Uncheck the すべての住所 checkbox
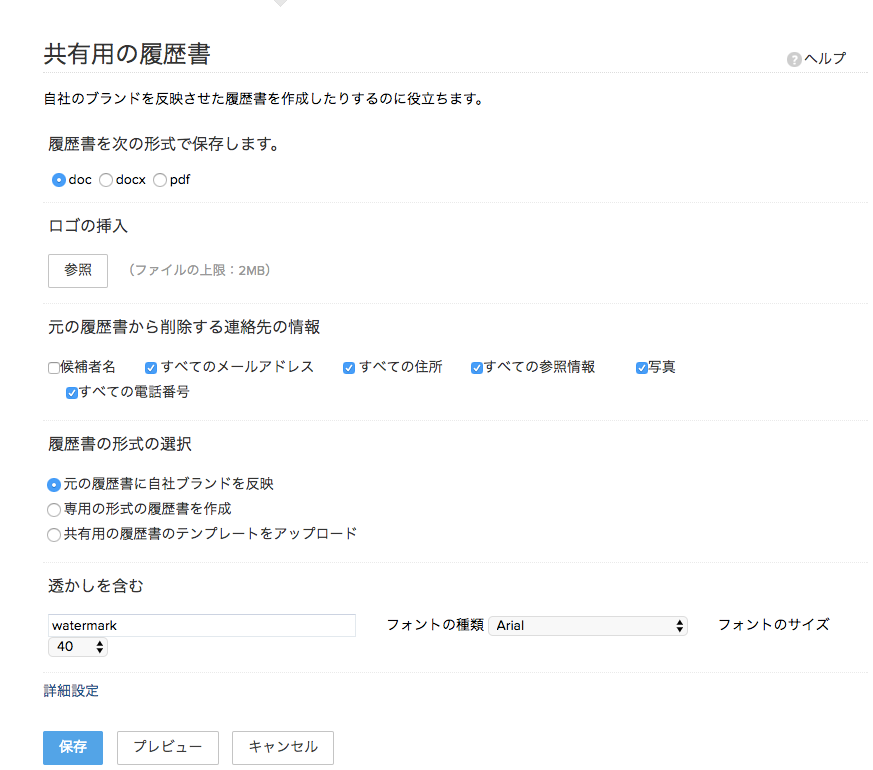 click(349, 367)
